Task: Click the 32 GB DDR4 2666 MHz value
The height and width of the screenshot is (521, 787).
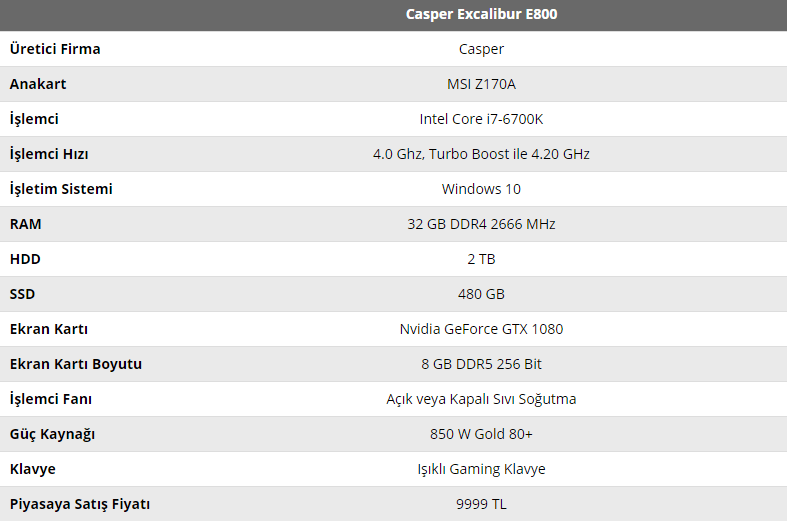Action: tap(481, 224)
